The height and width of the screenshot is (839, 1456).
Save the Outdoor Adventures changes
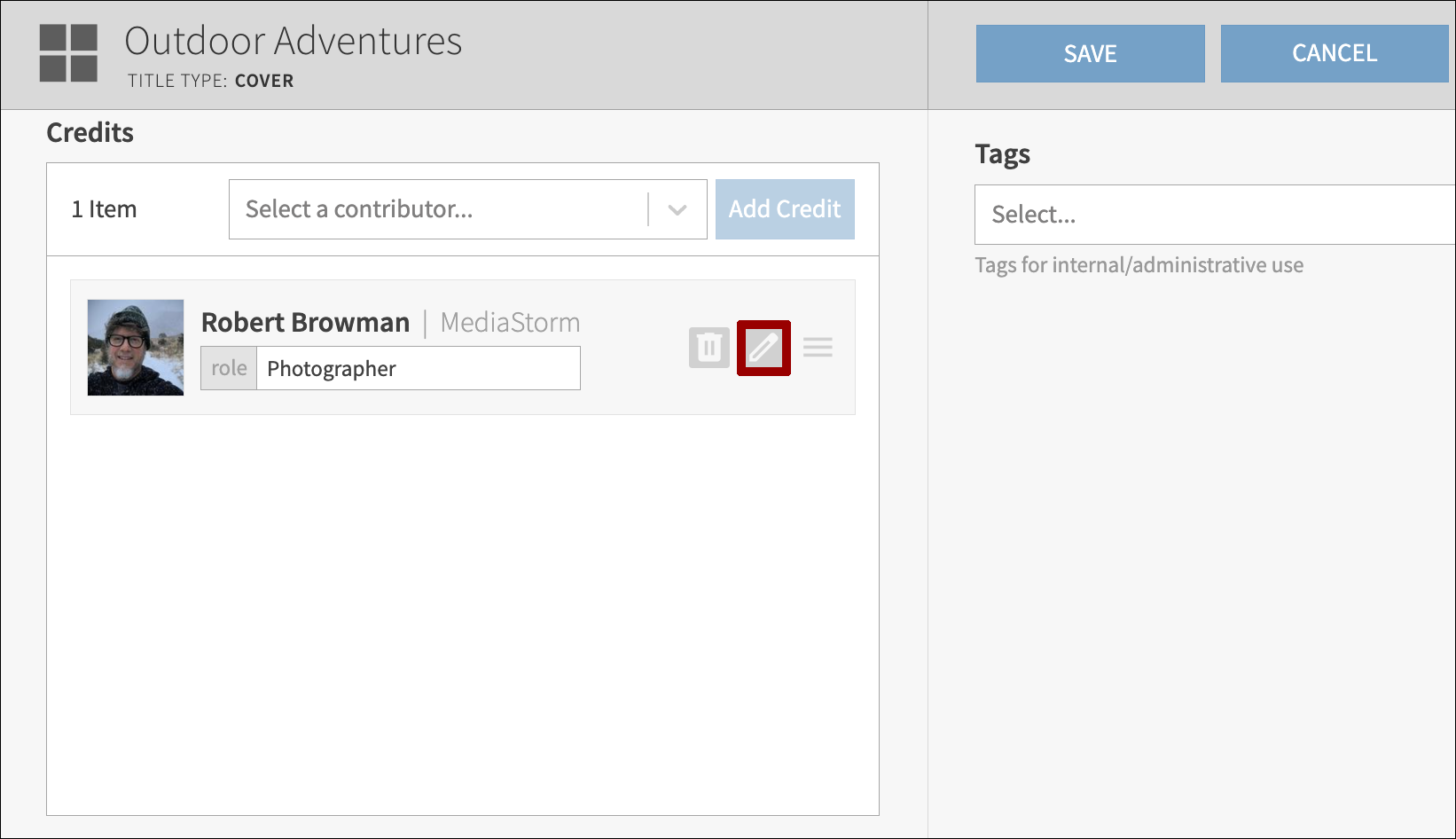pos(1090,53)
